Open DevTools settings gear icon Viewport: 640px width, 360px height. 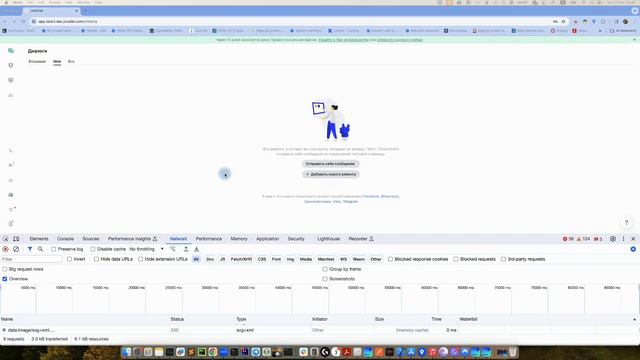(x=613, y=239)
